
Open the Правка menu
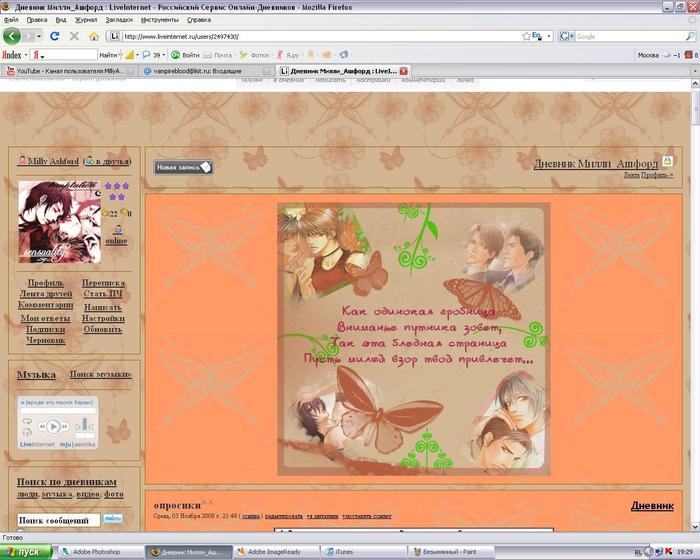pyautogui.click(x=37, y=20)
